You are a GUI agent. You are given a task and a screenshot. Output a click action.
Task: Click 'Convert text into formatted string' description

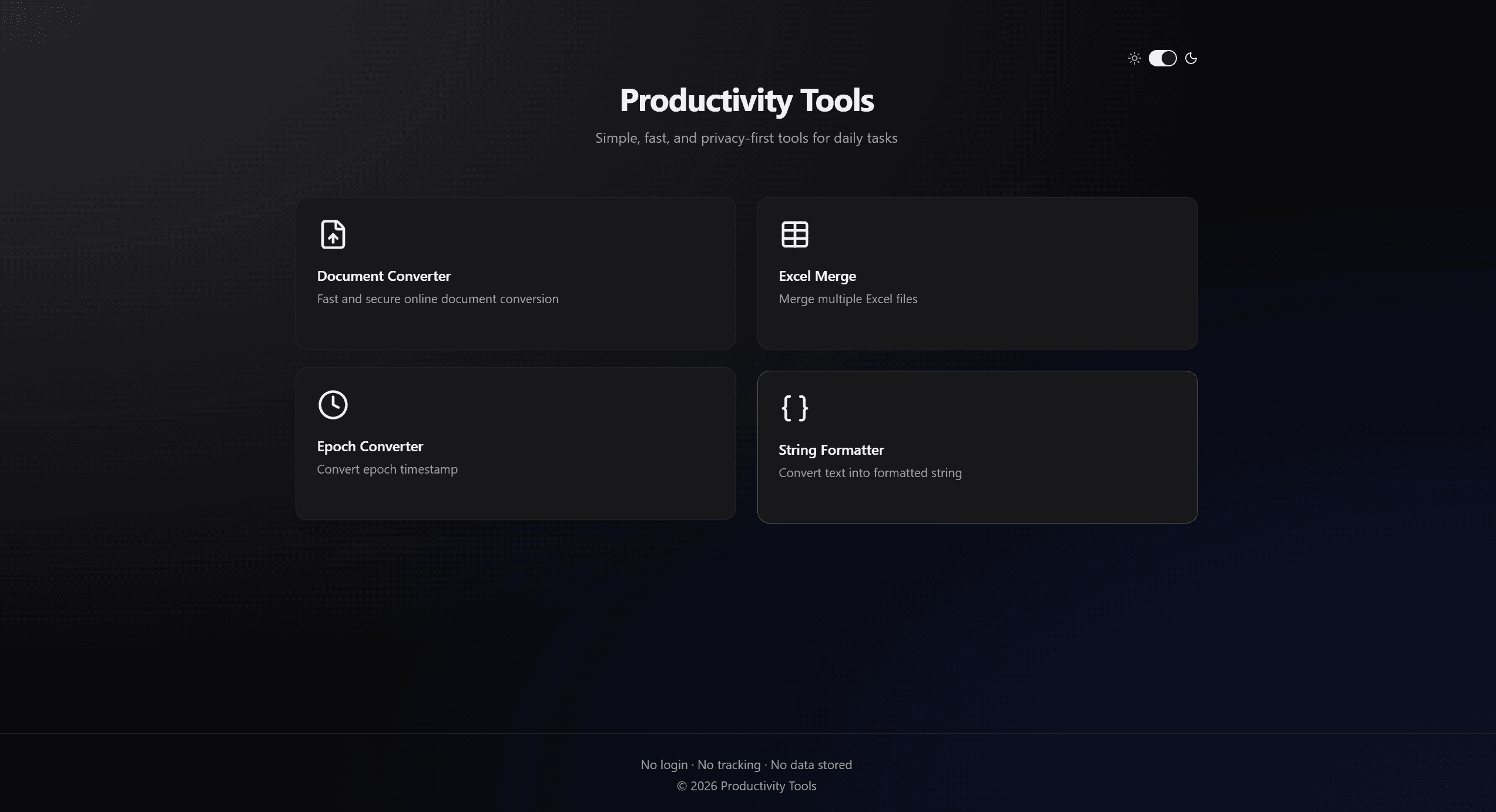point(870,472)
